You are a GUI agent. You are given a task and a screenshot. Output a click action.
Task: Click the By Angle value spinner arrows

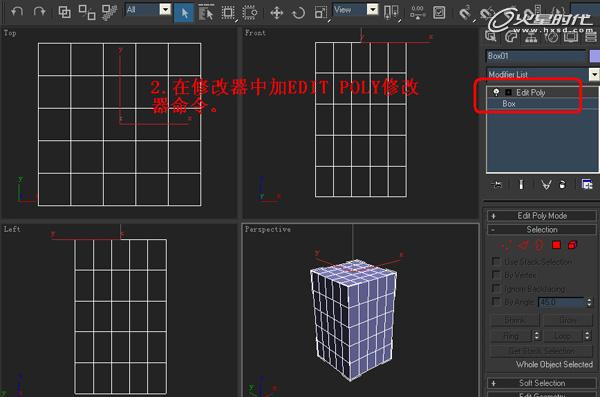pos(589,302)
